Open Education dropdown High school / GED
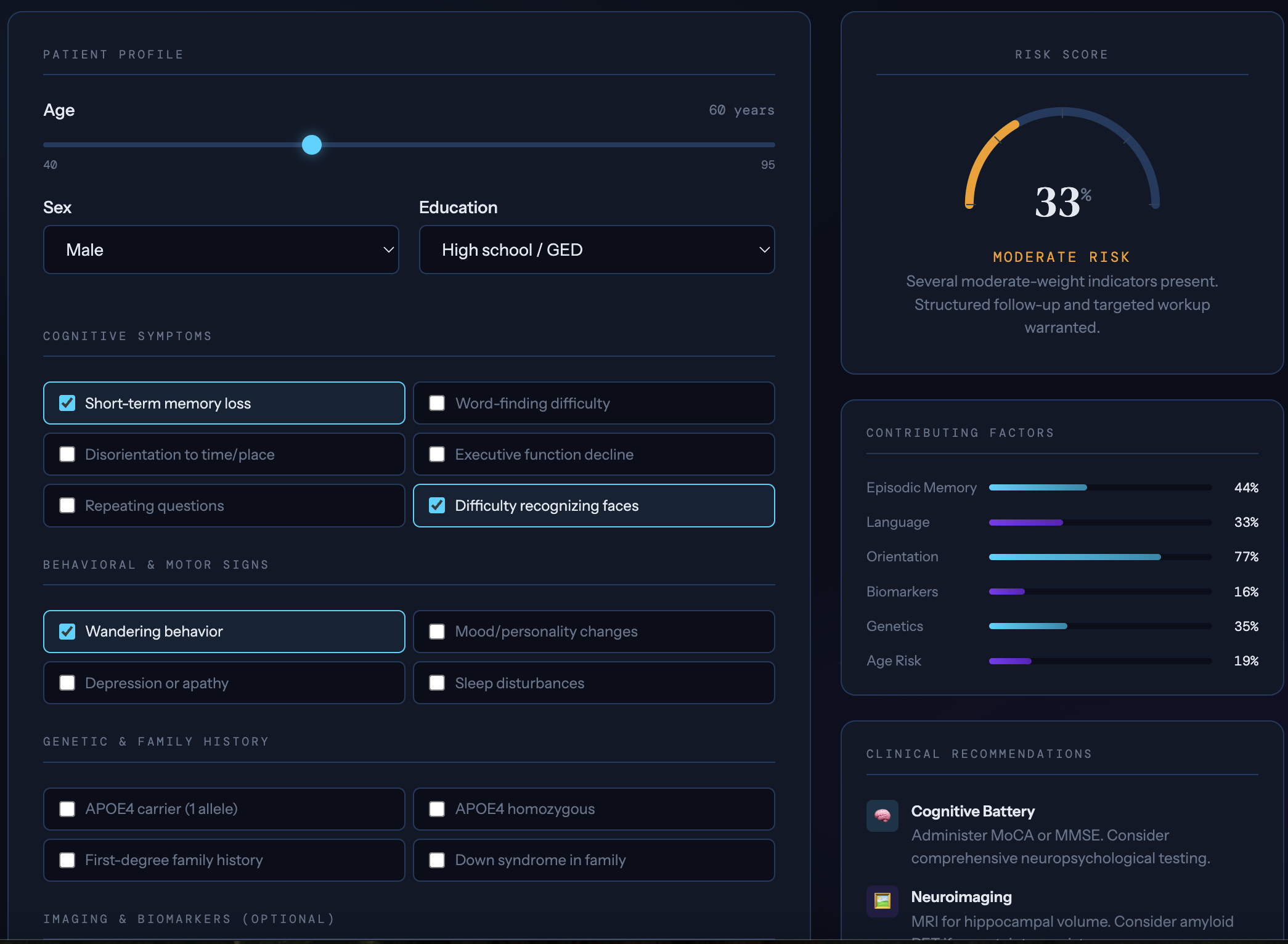The image size is (1288, 944). click(596, 250)
